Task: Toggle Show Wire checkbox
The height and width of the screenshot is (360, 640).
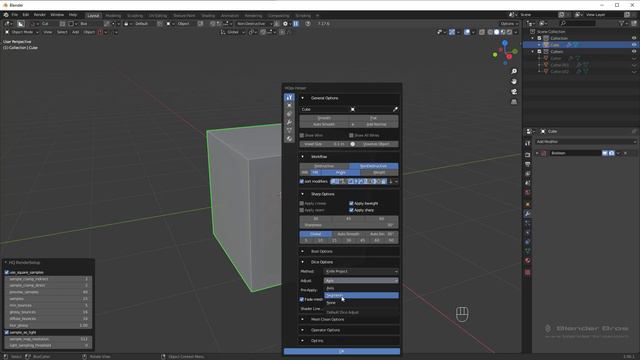Action: [x=302, y=135]
